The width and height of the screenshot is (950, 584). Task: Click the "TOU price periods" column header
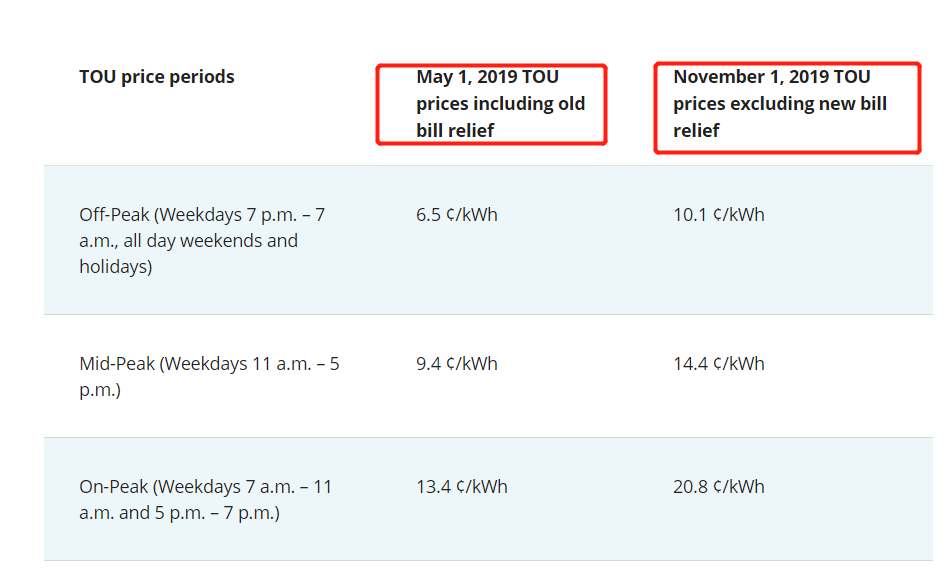(x=157, y=77)
